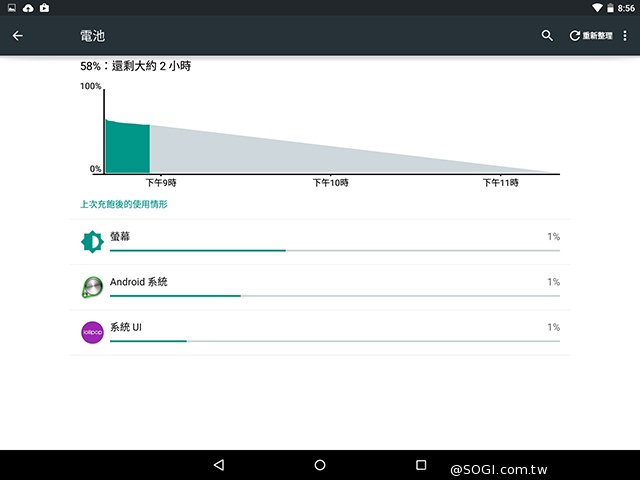Tap the 1% value in Android 系統 row
Viewport: 640px width, 480px height.
tap(553, 282)
